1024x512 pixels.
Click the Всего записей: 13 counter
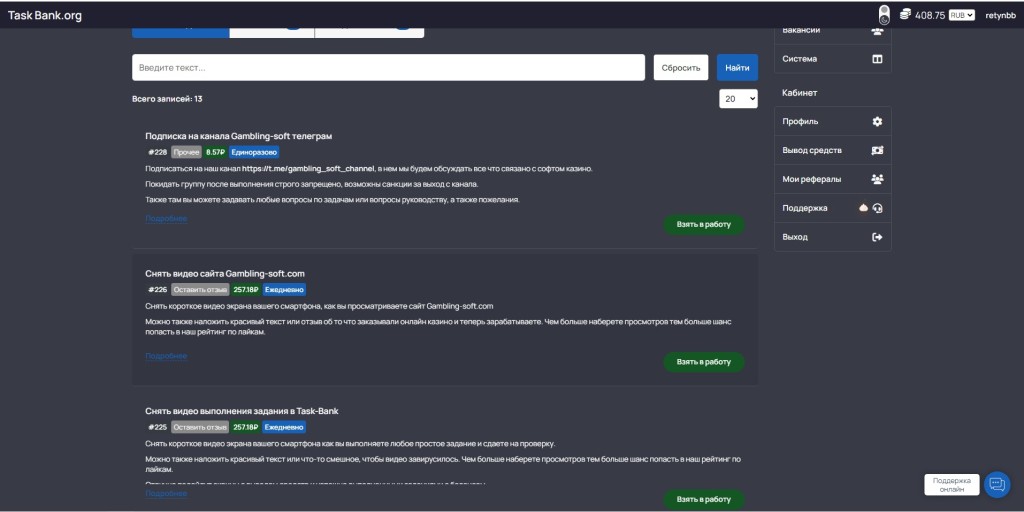click(x=167, y=99)
